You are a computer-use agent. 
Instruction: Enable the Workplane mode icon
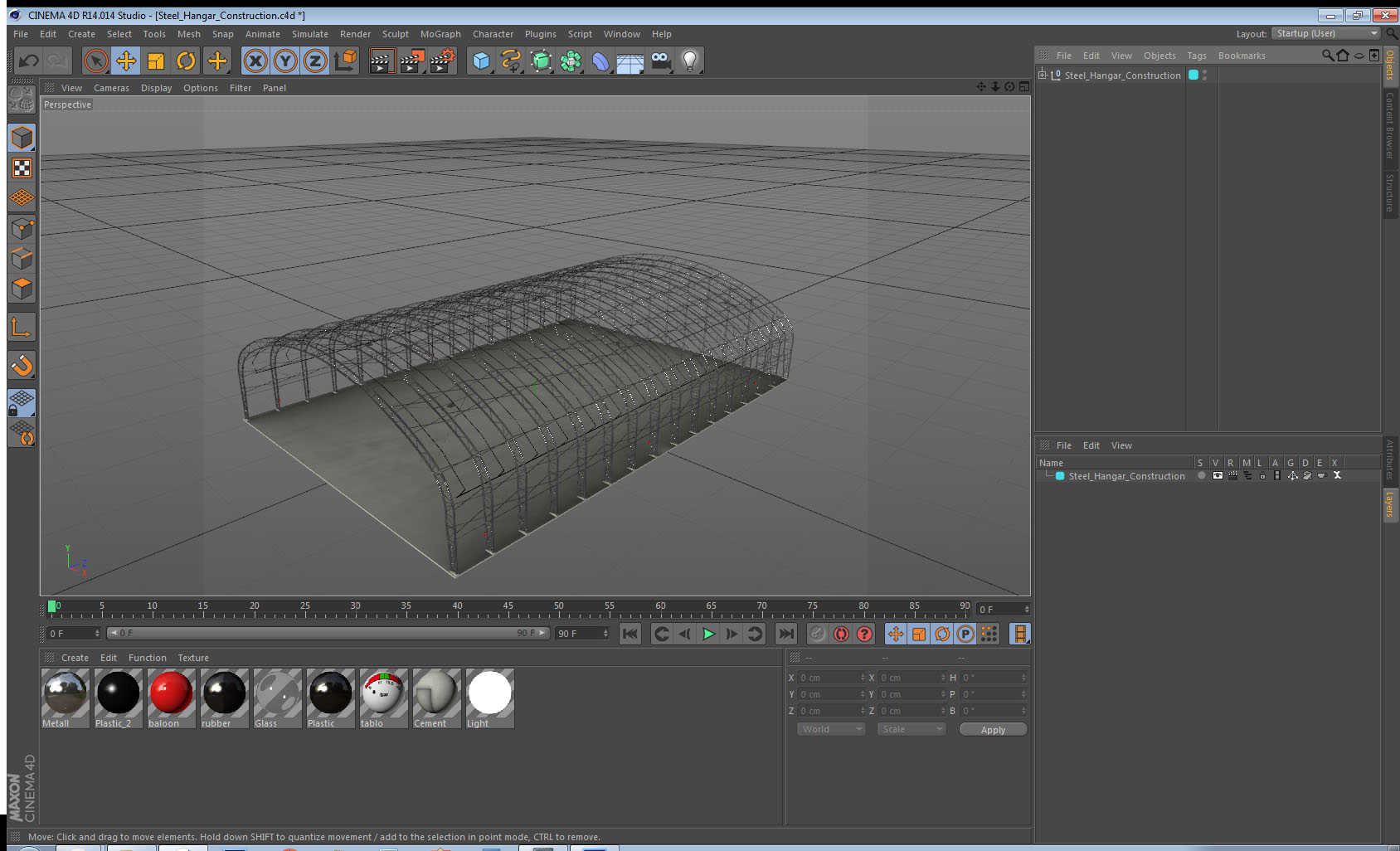(x=22, y=198)
